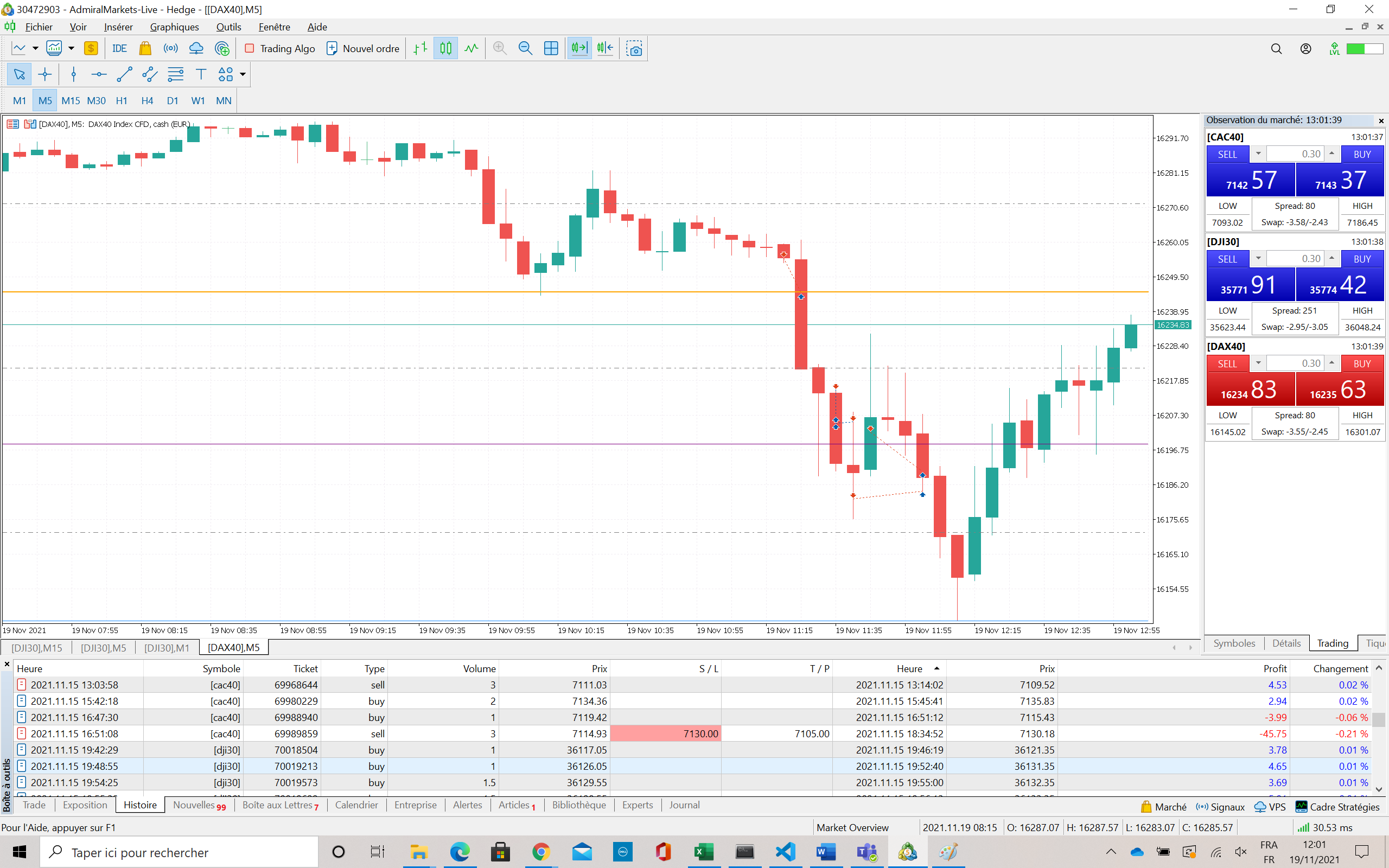
Task: Click the DAX40 BUY button
Action: coord(1362,363)
